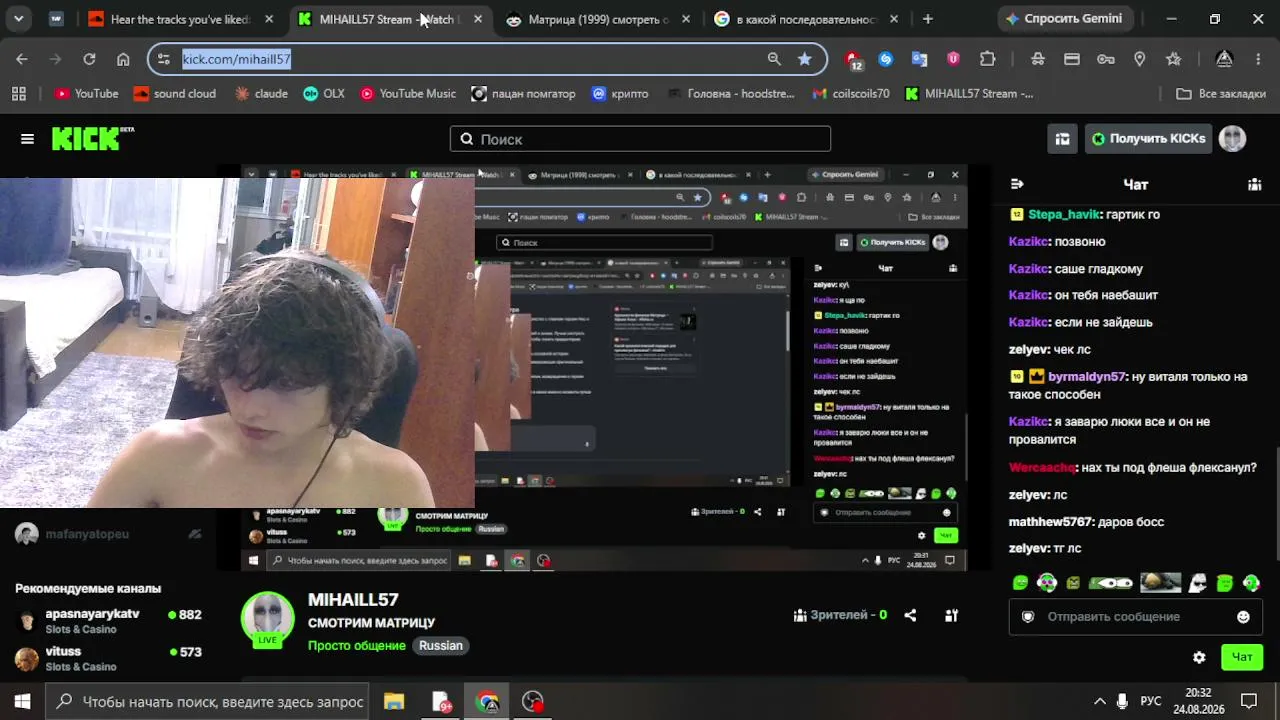
Task: Open recommended channel apasnayarykatv
Action: (108, 621)
